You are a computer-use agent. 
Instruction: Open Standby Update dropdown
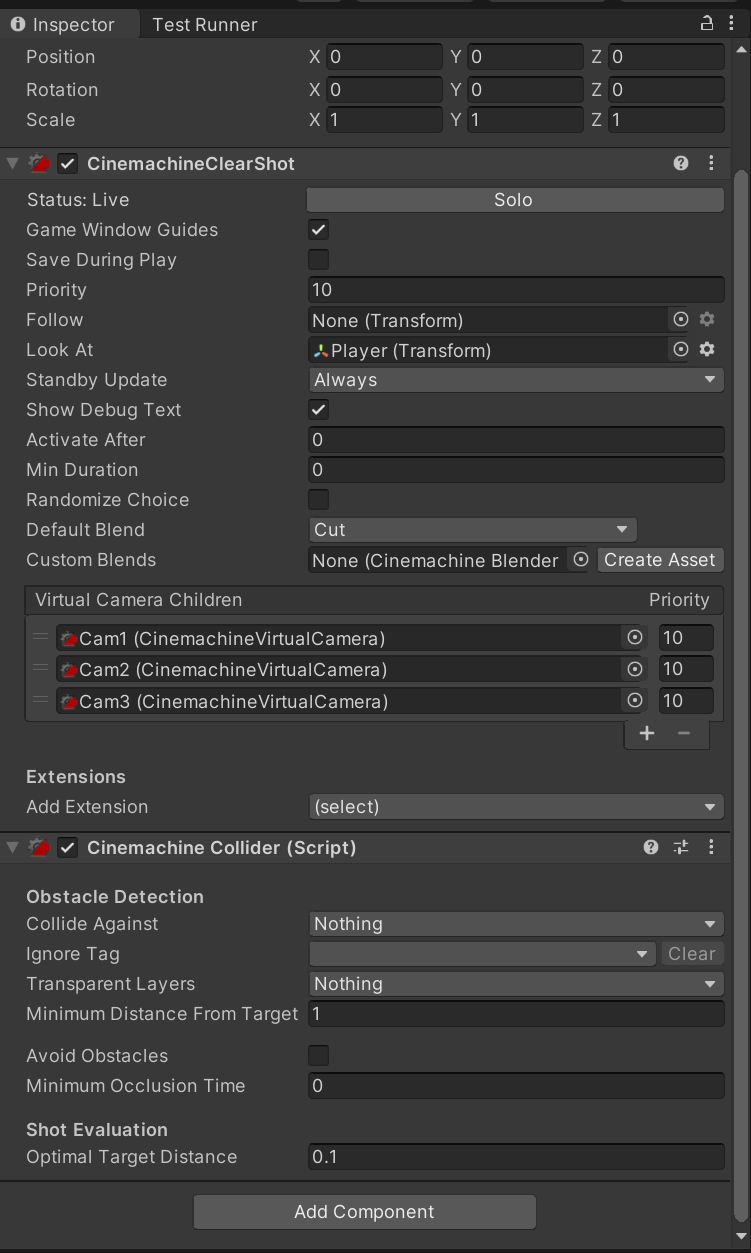point(514,380)
